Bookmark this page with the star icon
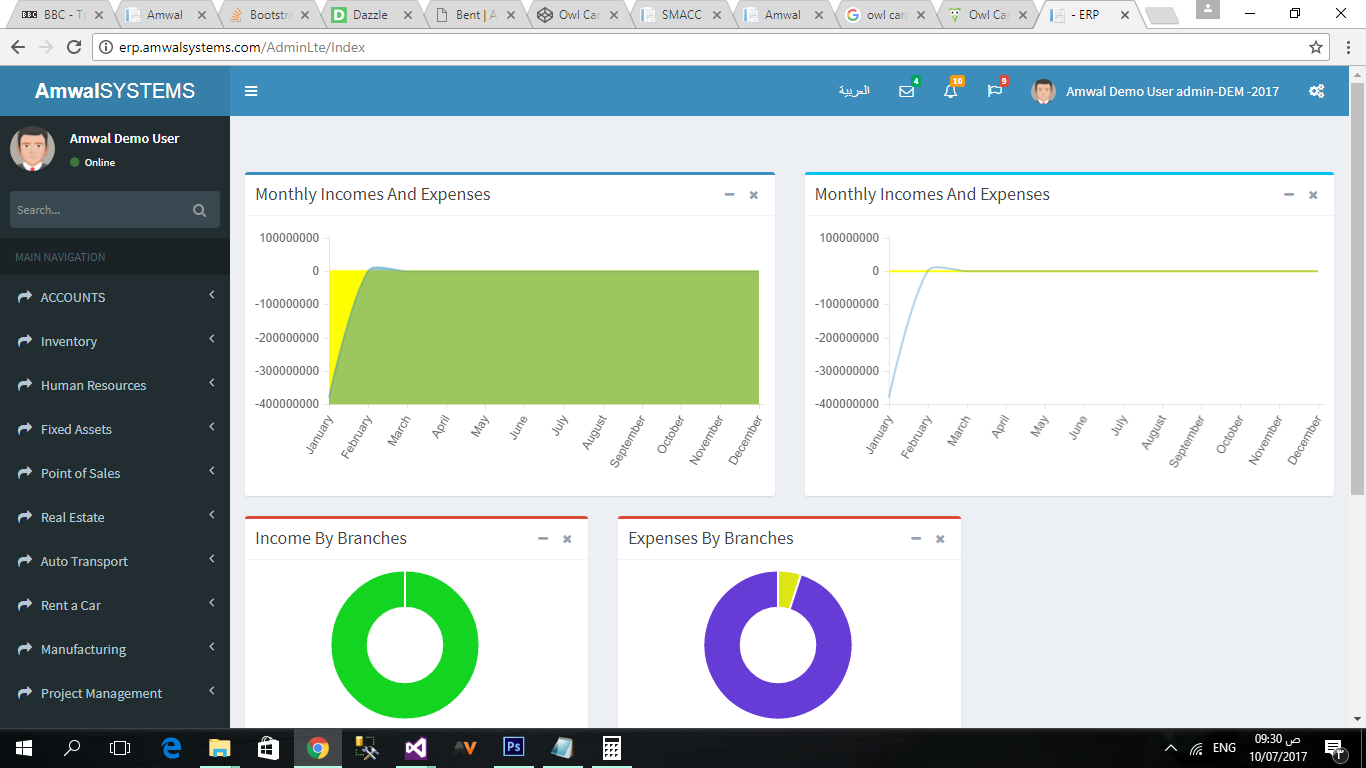 tap(1316, 47)
